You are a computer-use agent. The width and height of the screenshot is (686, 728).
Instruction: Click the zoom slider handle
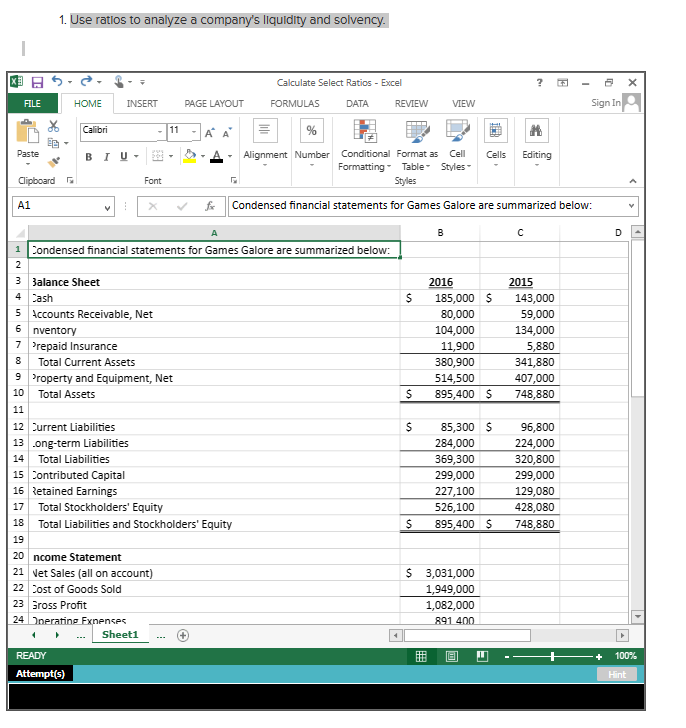[552, 656]
